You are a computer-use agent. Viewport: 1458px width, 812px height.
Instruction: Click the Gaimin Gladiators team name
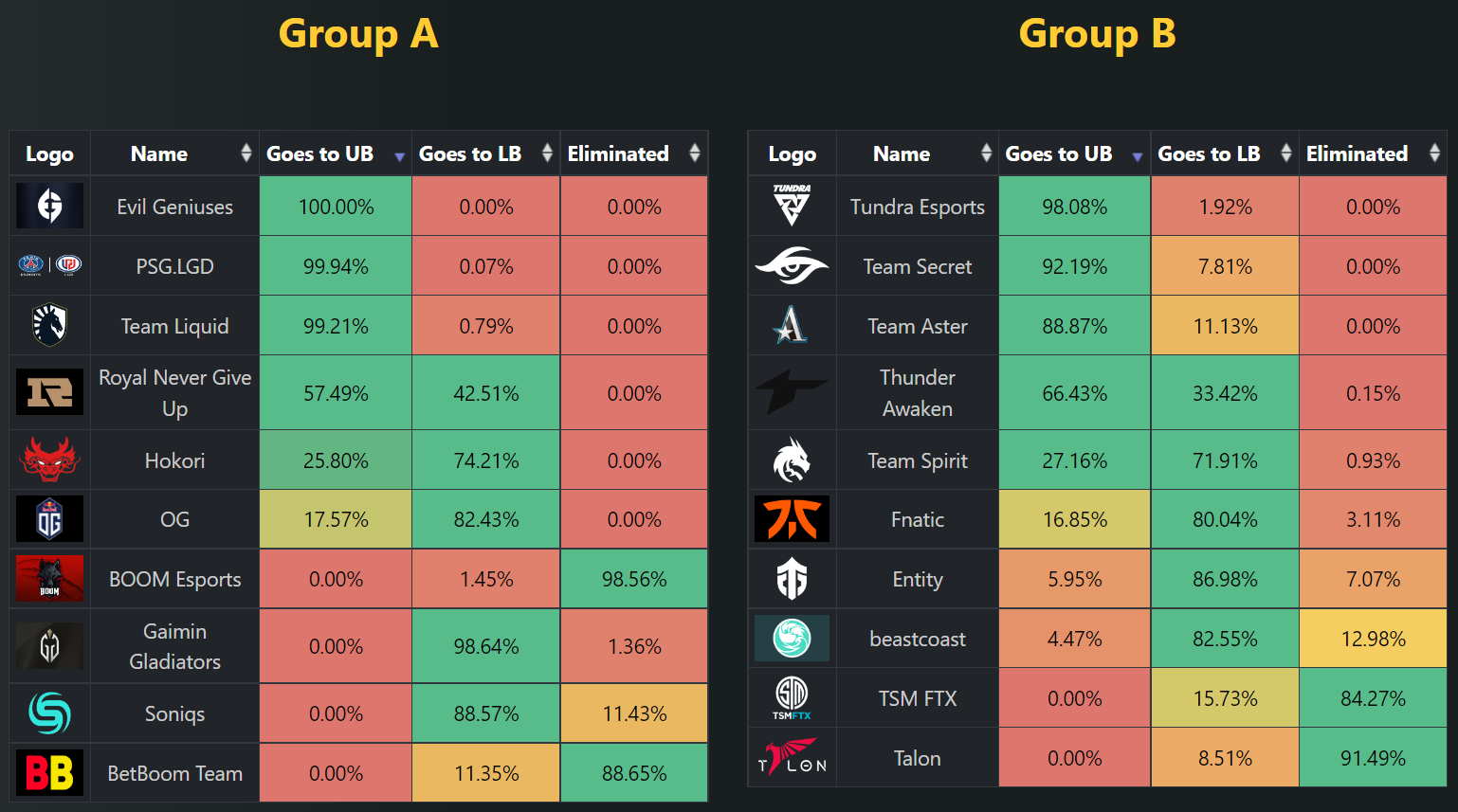click(x=174, y=646)
